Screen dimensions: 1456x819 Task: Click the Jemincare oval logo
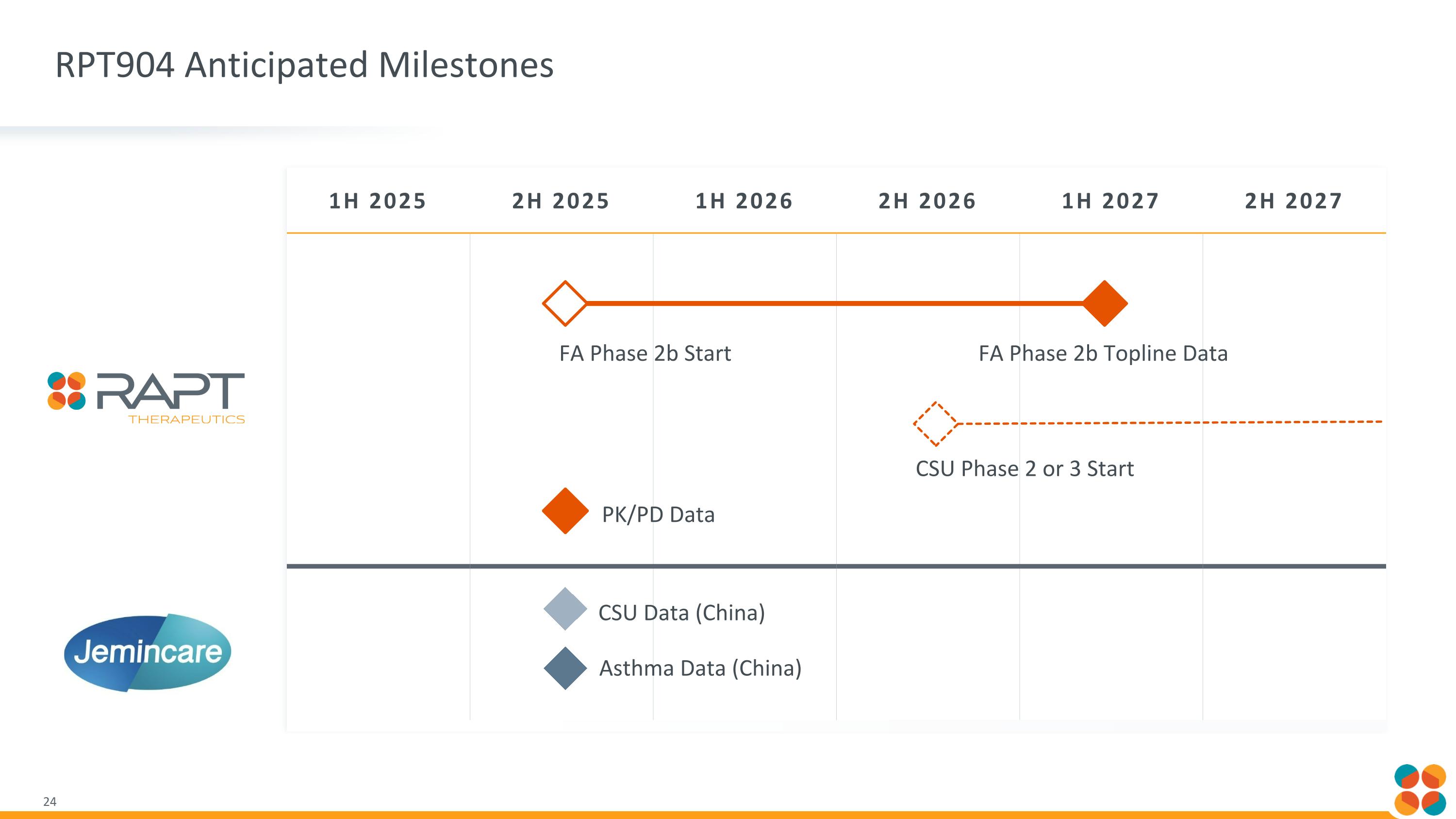pos(148,652)
